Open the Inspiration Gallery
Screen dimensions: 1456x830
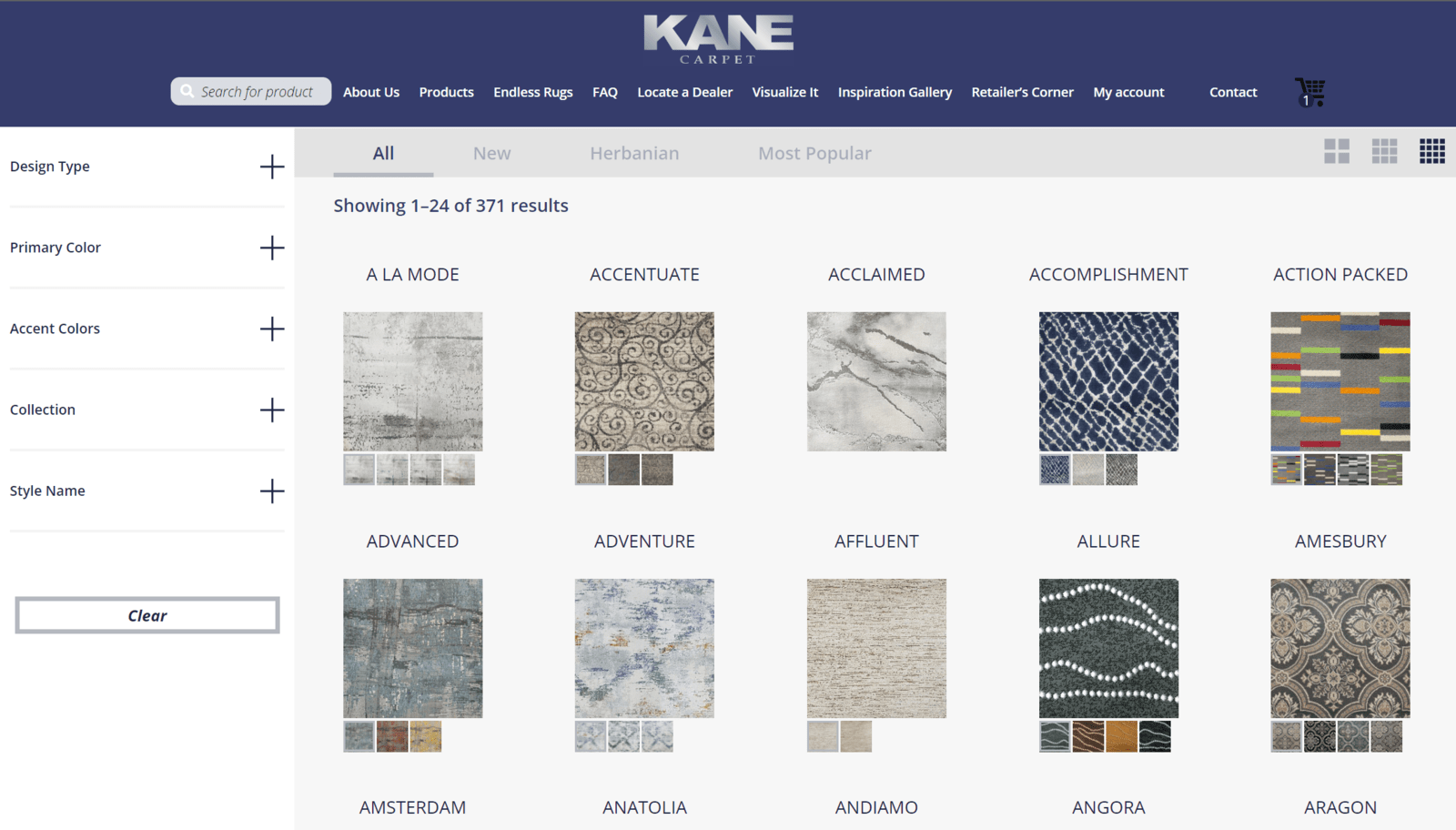click(x=895, y=92)
